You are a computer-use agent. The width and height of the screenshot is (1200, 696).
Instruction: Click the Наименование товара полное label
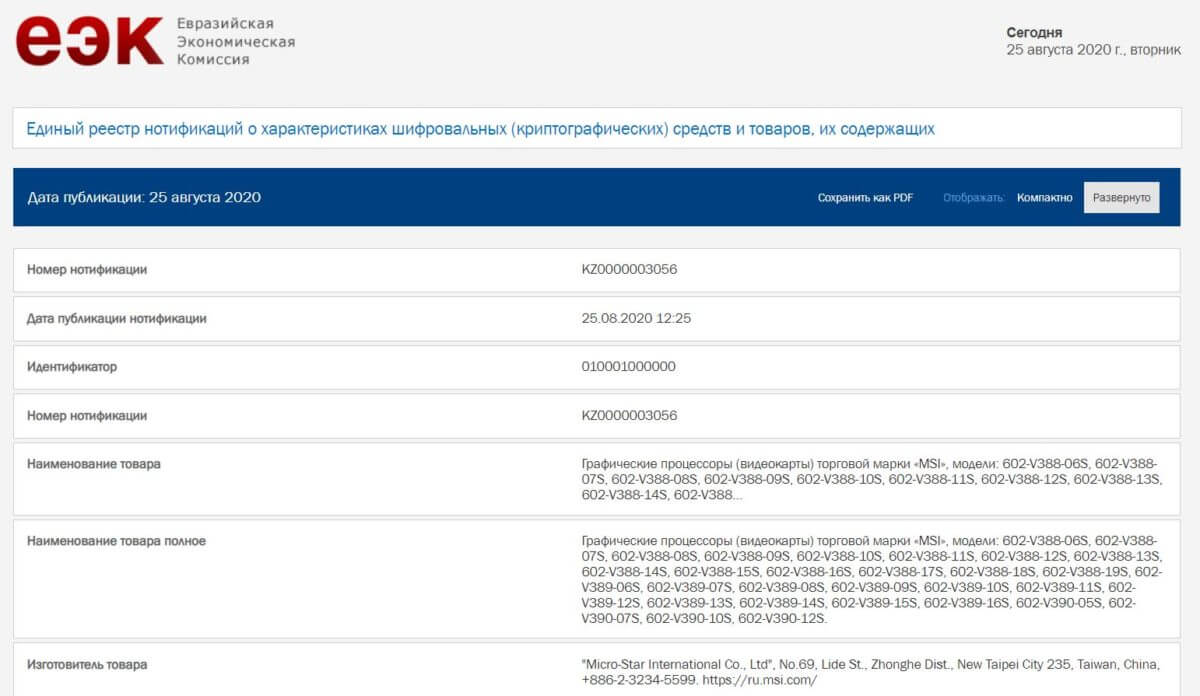116,541
